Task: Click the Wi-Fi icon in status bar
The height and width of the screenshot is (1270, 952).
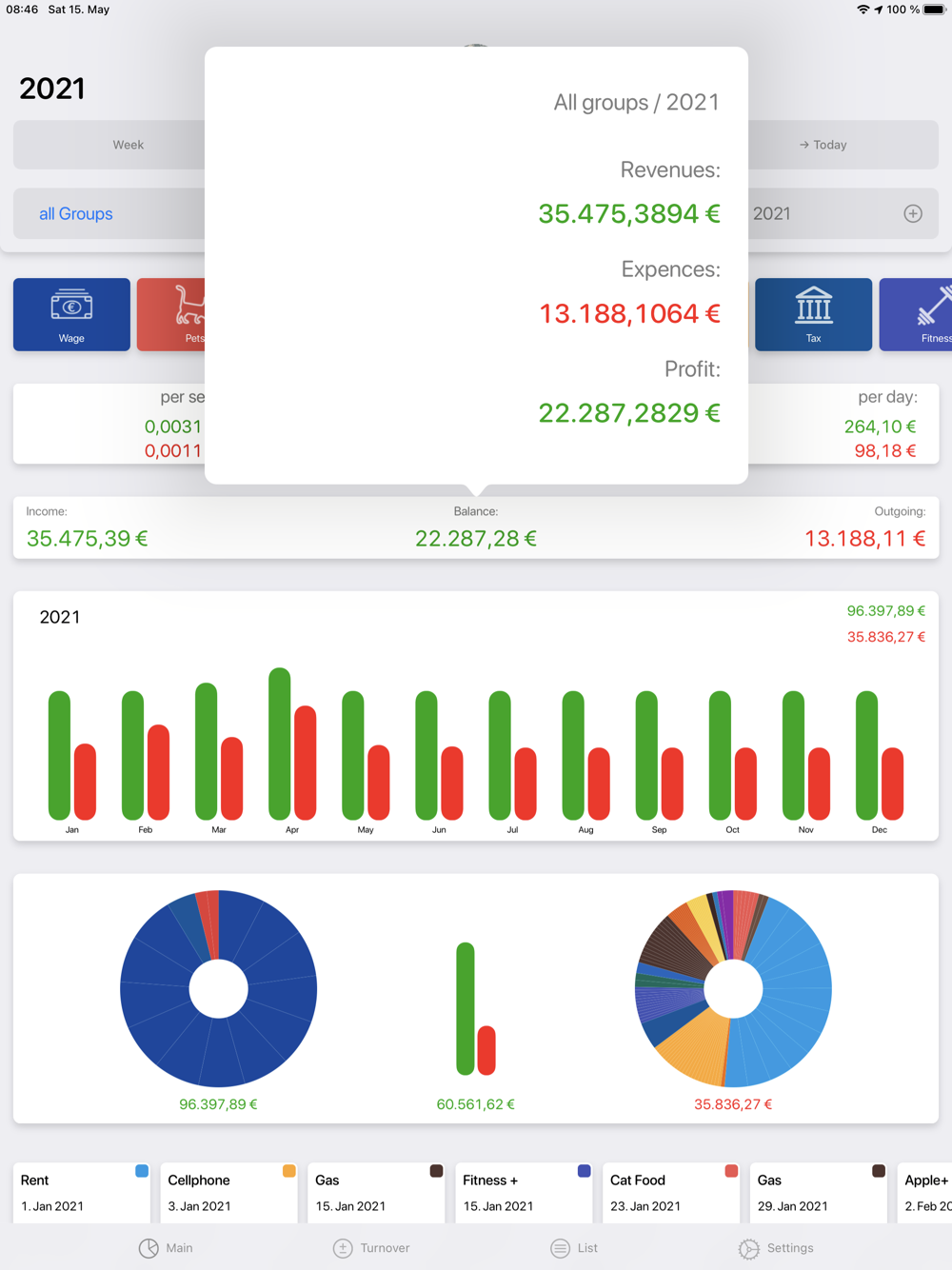Action: pos(863,10)
